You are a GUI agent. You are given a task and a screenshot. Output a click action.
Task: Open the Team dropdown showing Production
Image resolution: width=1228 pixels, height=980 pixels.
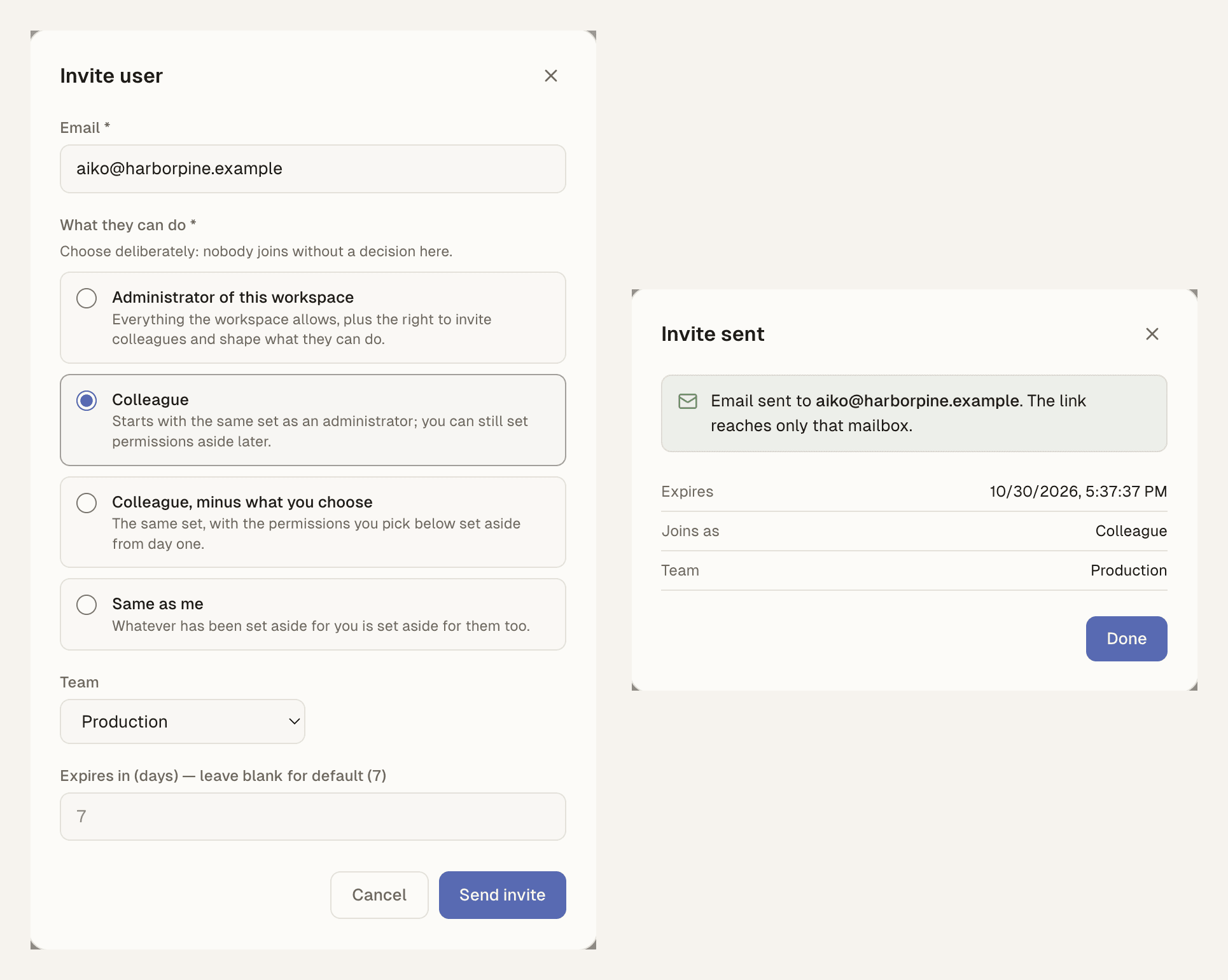183,721
